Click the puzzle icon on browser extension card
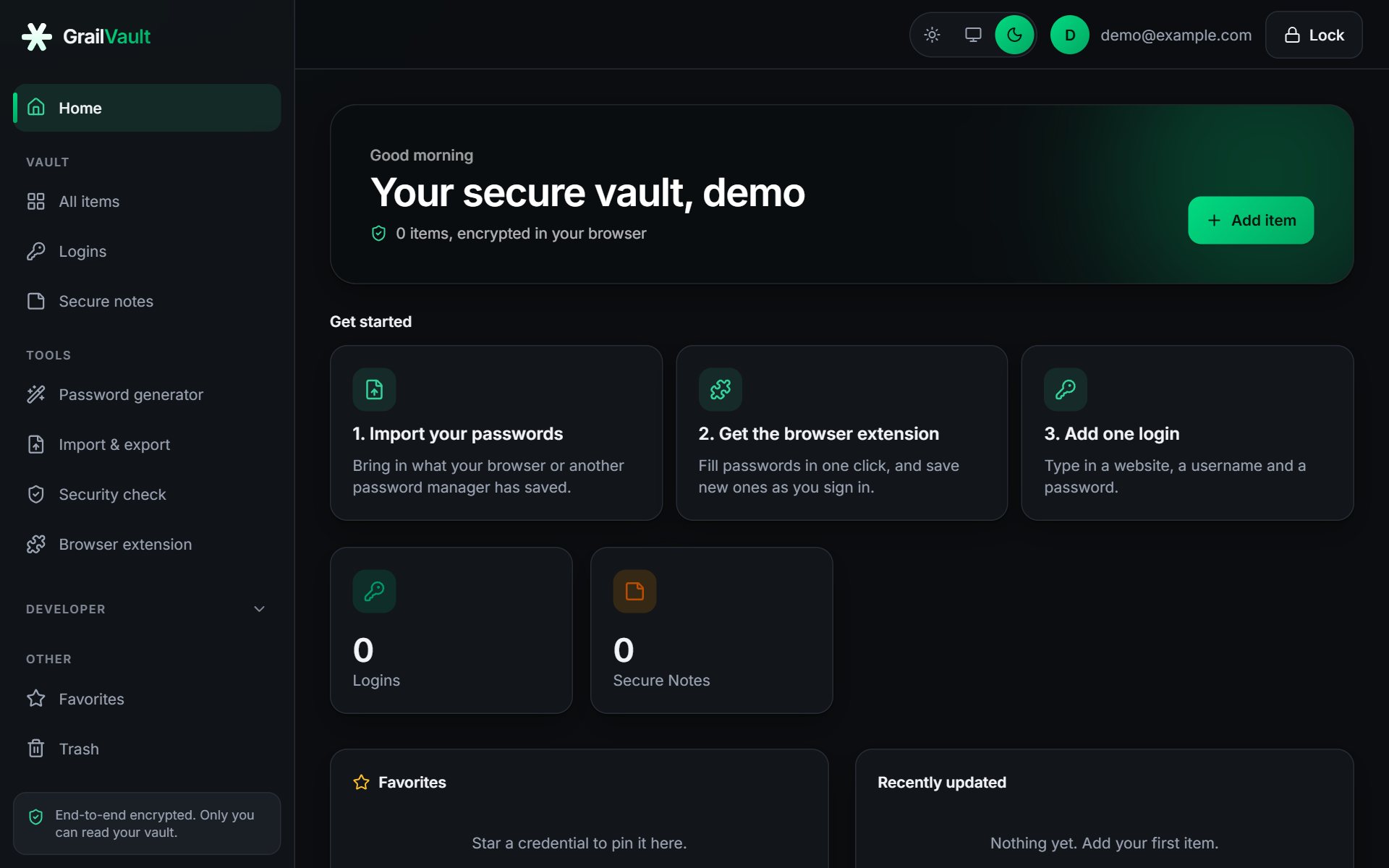 (x=720, y=390)
